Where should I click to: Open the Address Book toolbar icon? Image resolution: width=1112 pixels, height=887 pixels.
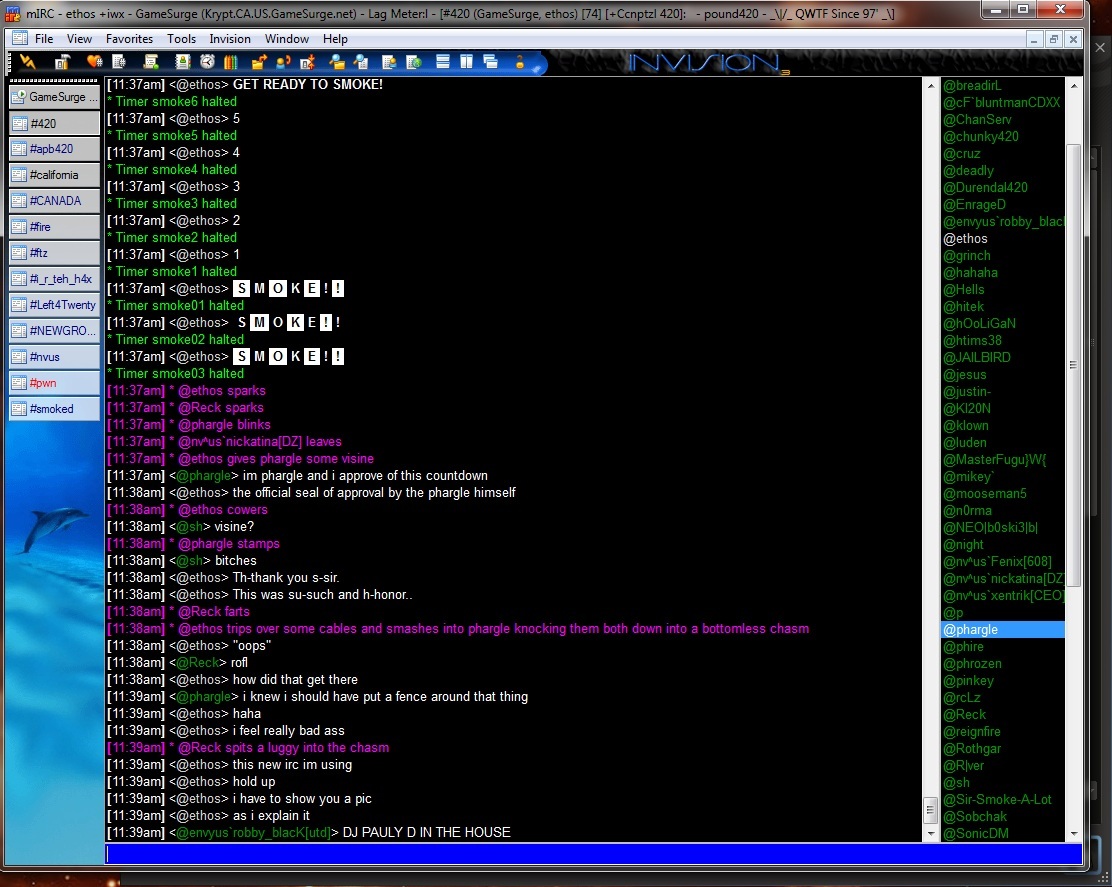click(x=183, y=62)
